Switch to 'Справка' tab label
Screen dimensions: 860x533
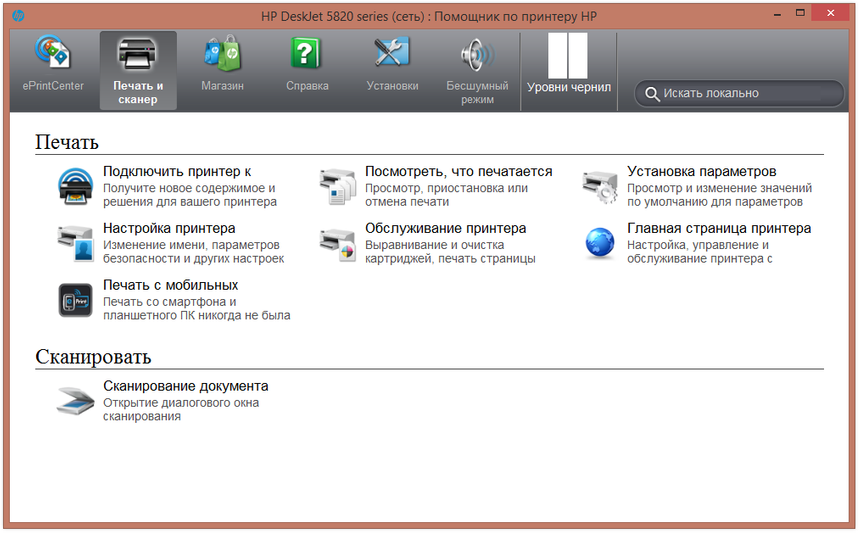[307, 86]
